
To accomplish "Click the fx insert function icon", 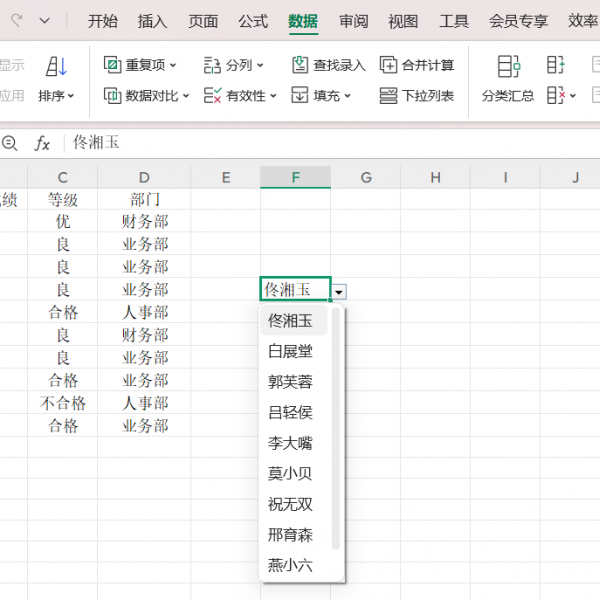I will (42, 143).
